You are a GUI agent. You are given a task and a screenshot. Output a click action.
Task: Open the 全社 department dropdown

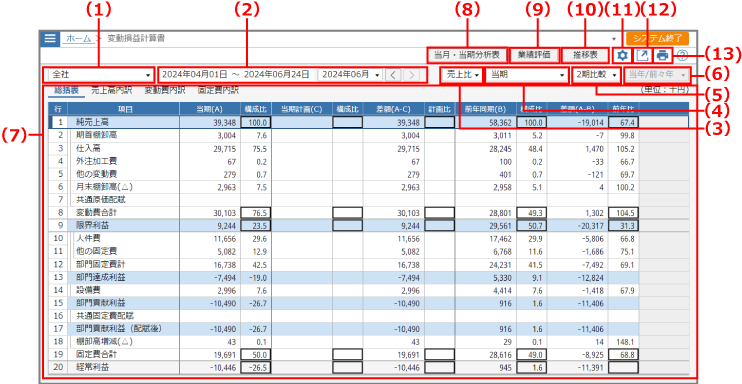(x=100, y=75)
